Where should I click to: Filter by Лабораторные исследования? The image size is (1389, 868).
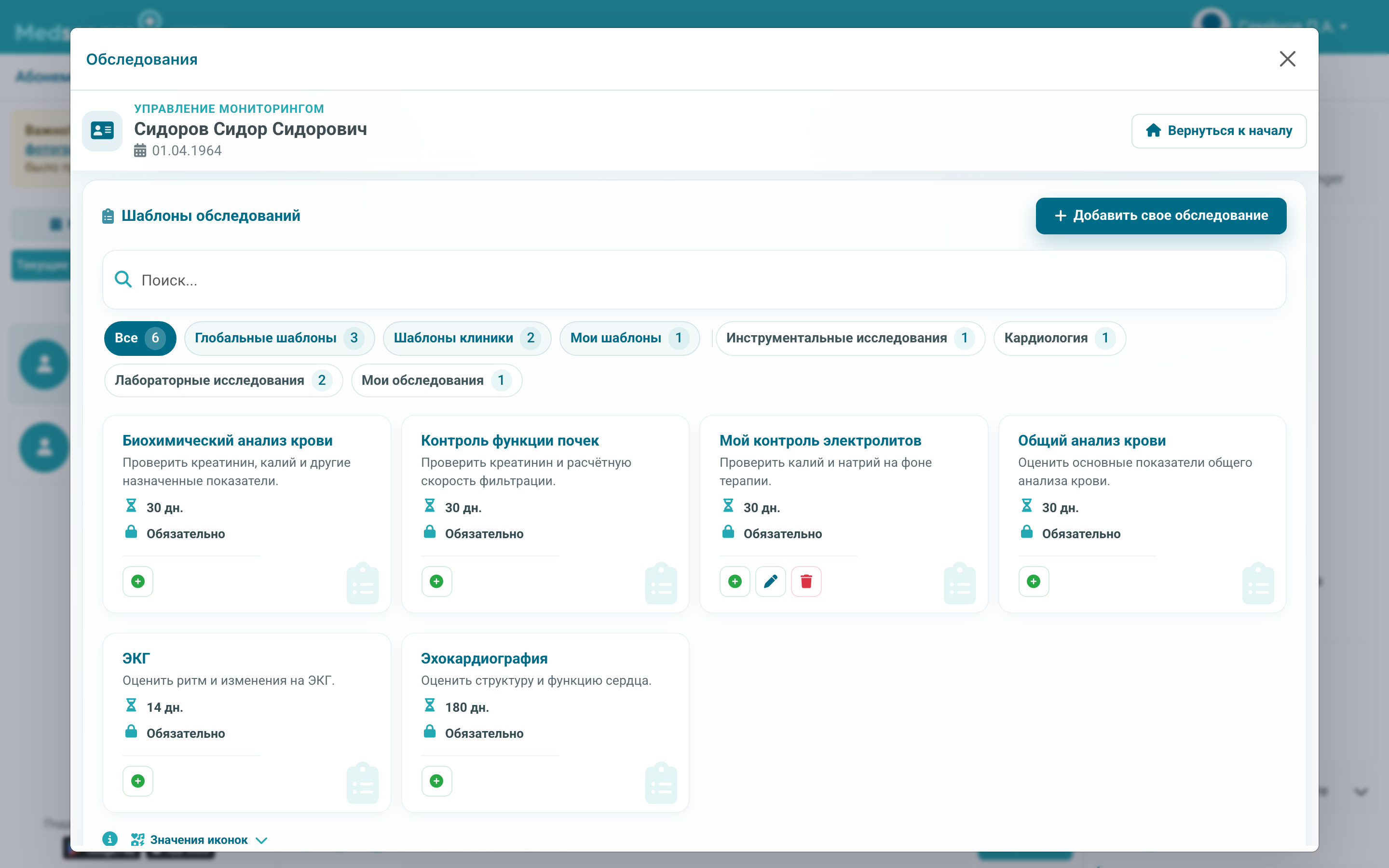coord(223,380)
